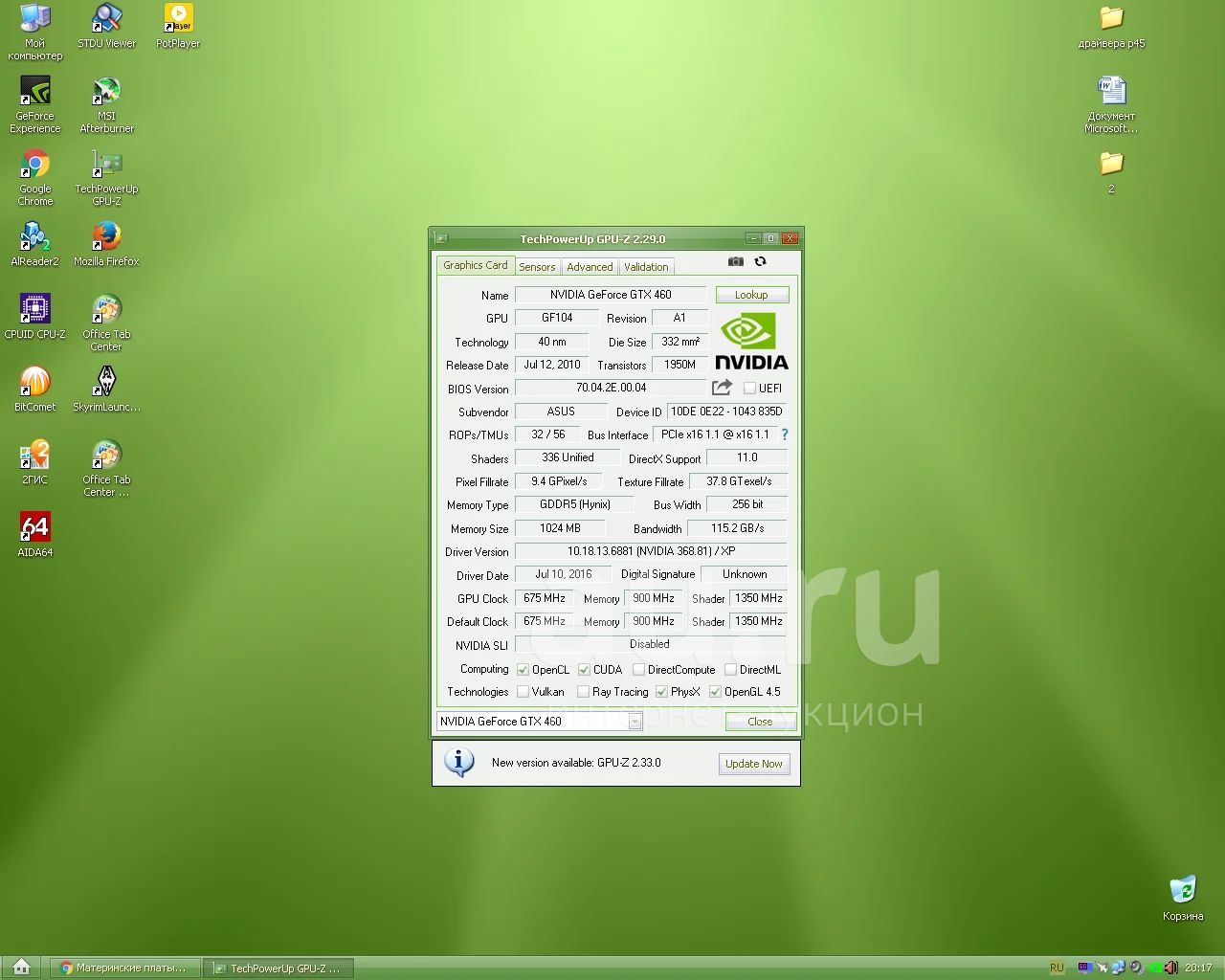Open CPUID CPU-Z desktop icon
This screenshot has width=1225, height=980.
pyautogui.click(x=35, y=317)
